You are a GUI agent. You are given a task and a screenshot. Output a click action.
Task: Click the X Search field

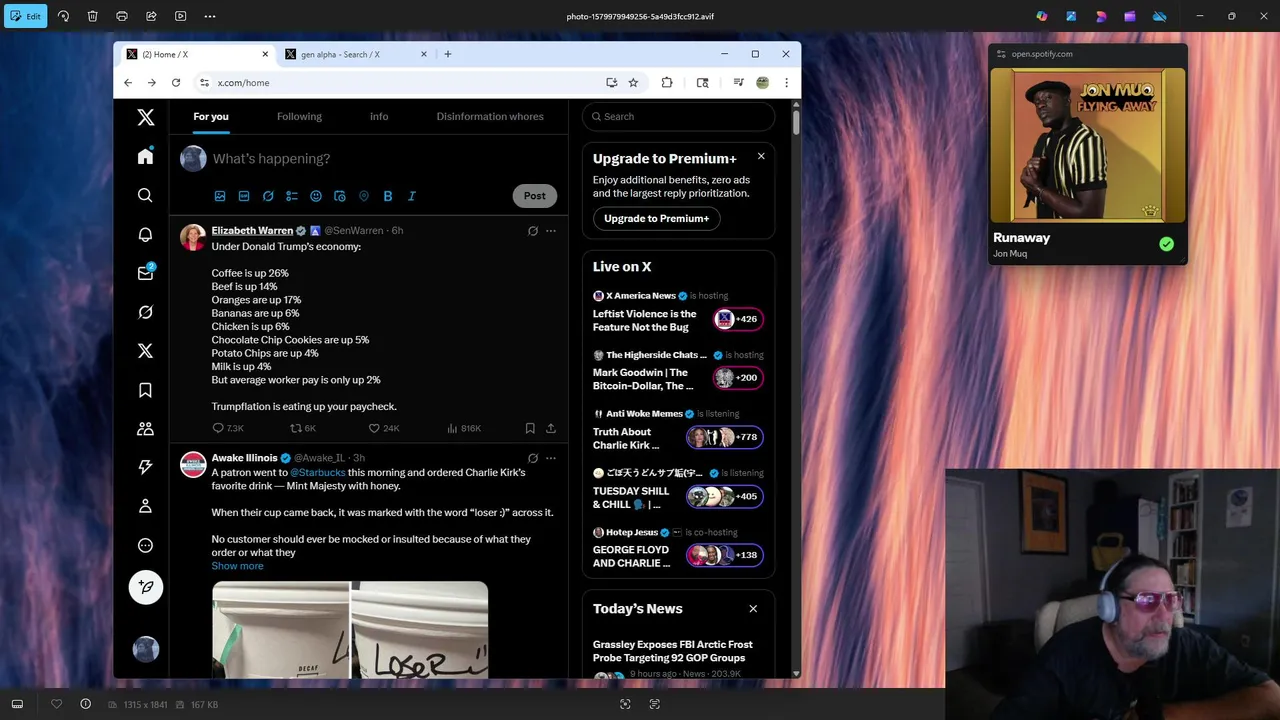(678, 117)
